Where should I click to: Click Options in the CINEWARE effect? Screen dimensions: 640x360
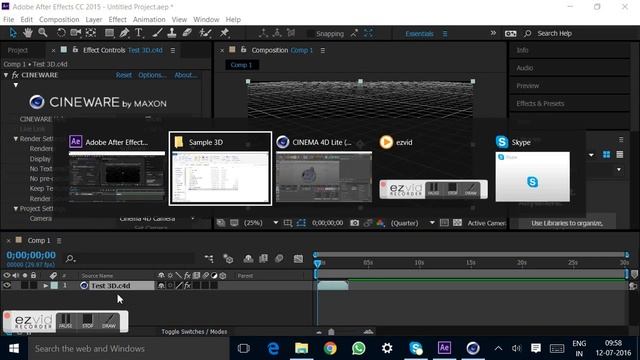[x=152, y=75]
